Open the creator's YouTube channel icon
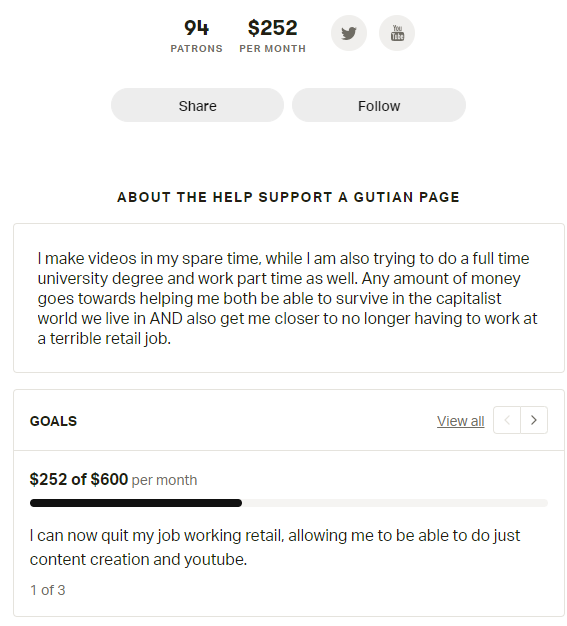Screen dimensions: 567x626 [397, 33]
